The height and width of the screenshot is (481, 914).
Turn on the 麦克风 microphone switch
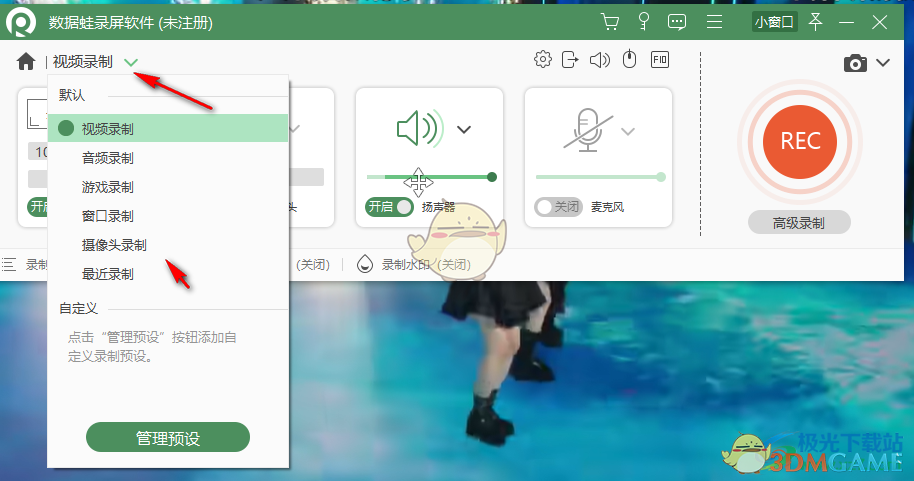558,207
